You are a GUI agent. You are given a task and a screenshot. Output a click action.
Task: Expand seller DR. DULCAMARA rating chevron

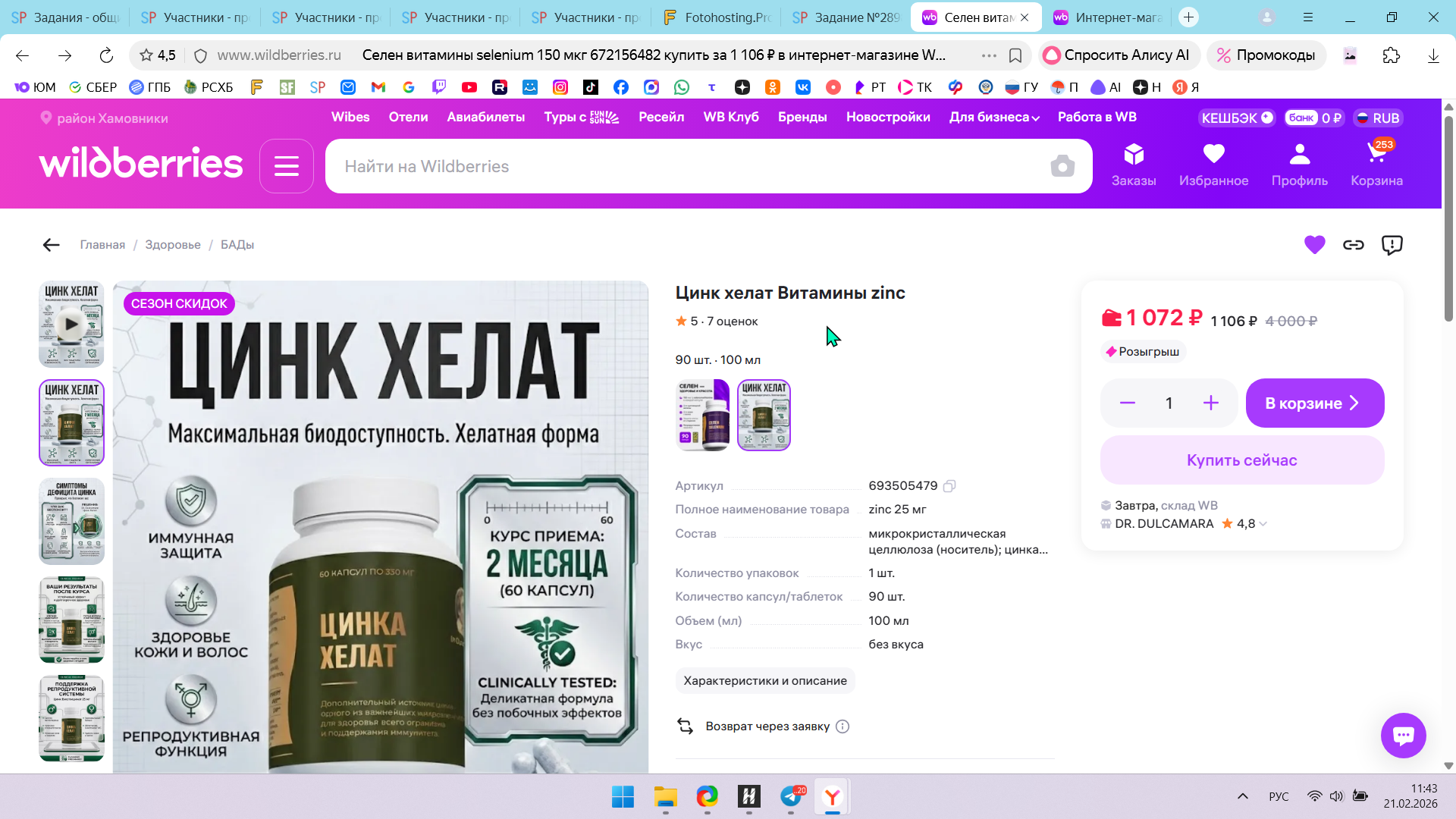pos(1263,524)
